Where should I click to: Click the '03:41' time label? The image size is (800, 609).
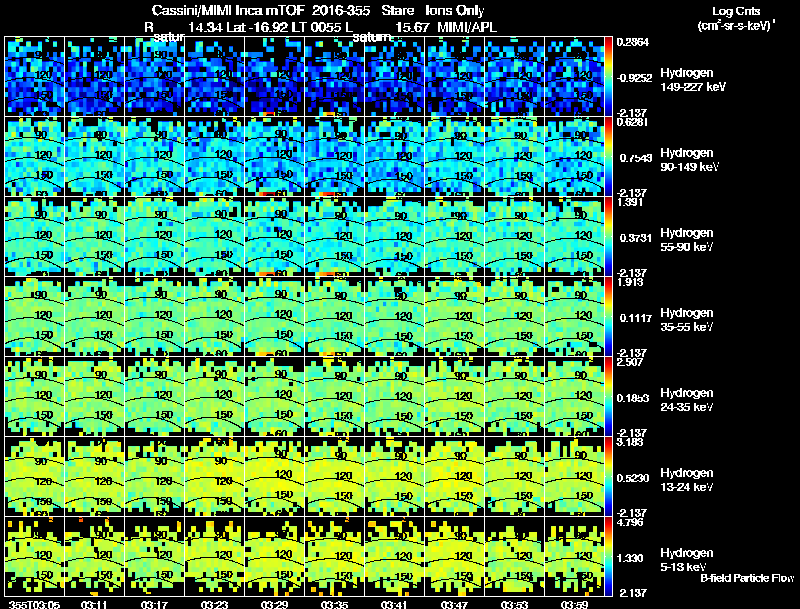(x=394, y=605)
